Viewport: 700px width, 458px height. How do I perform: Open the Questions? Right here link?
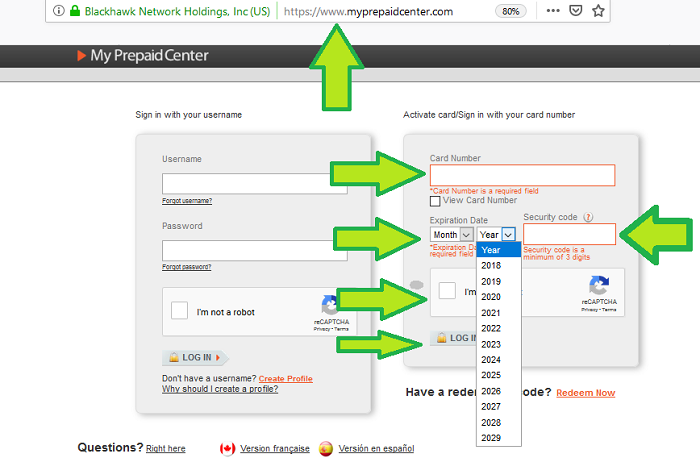tap(166, 448)
